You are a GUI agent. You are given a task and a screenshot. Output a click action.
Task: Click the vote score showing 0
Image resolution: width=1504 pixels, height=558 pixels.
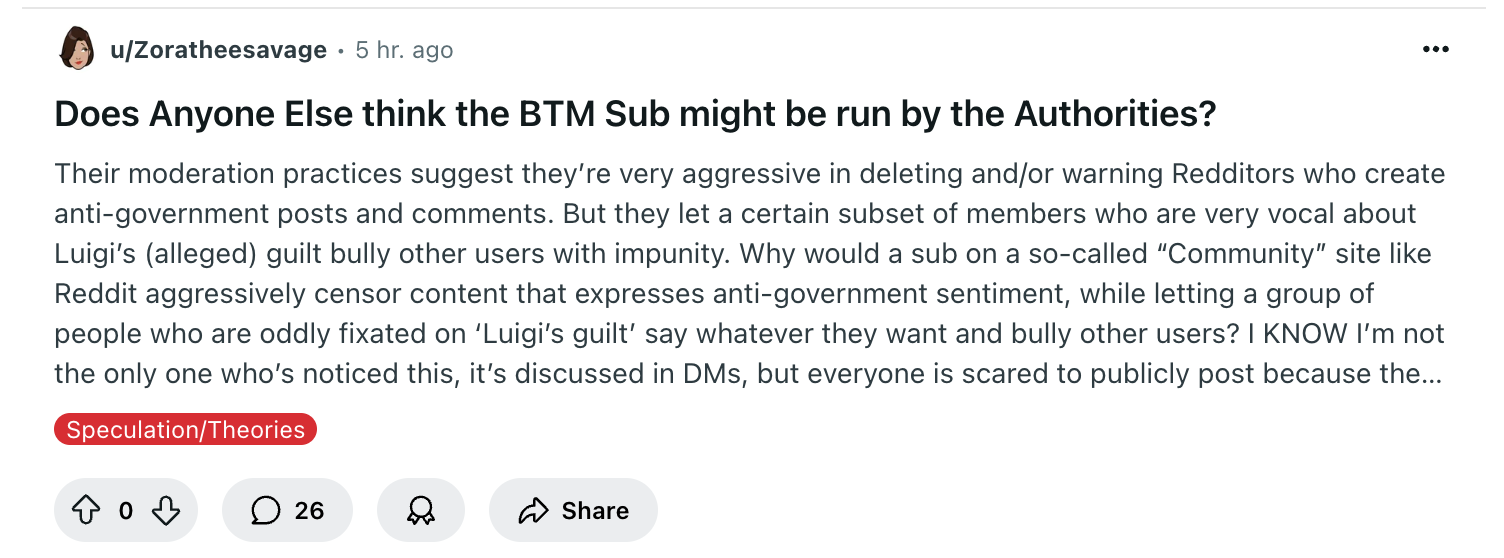pyautogui.click(x=126, y=511)
